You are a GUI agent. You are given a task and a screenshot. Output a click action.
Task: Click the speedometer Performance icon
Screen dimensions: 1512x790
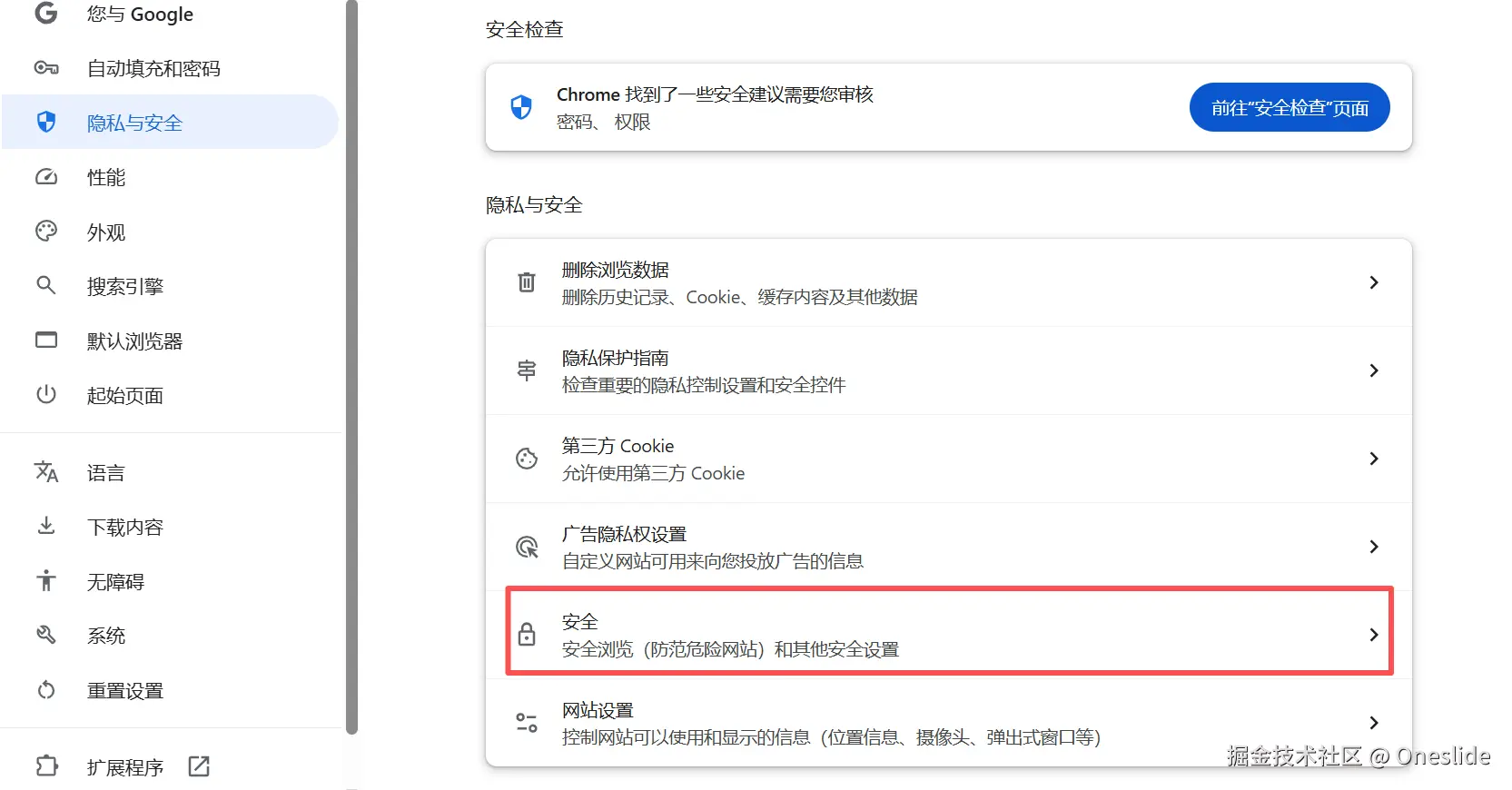(46, 177)
